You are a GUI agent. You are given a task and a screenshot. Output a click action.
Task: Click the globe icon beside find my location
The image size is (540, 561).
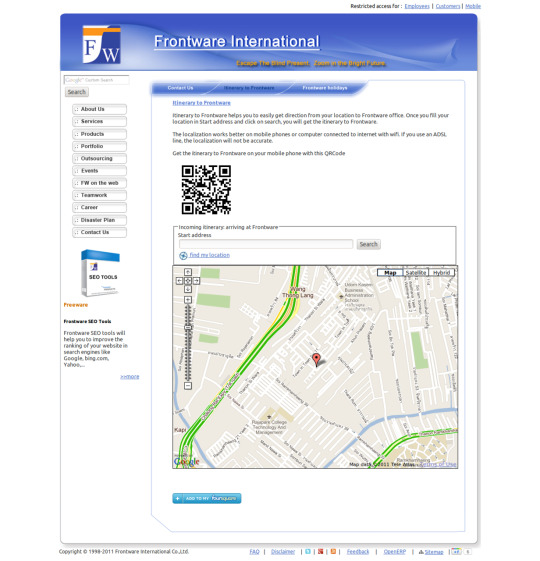(183, 255)
